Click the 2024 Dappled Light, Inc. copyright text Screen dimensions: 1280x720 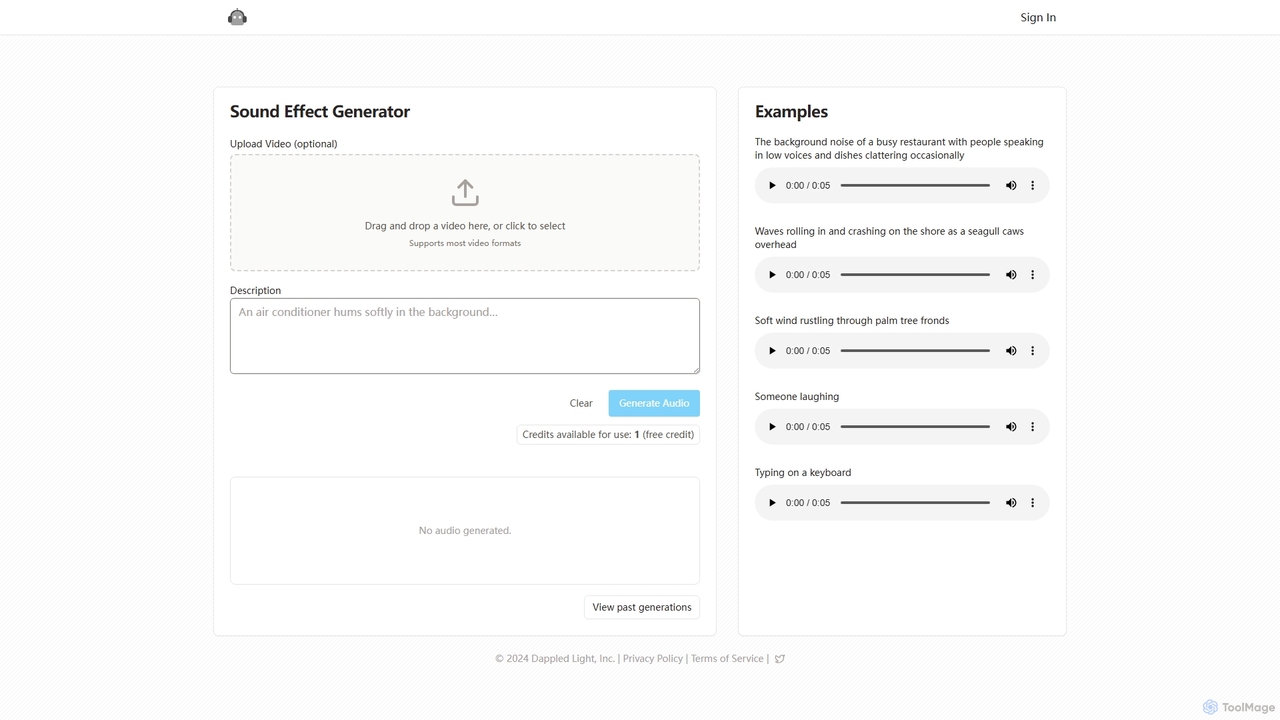coord(555,659)
